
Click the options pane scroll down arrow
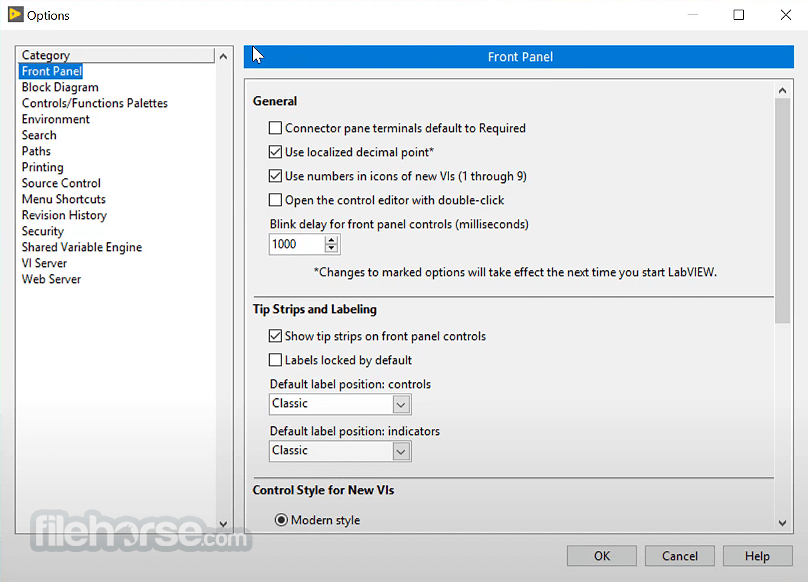[x=782, y=523]
